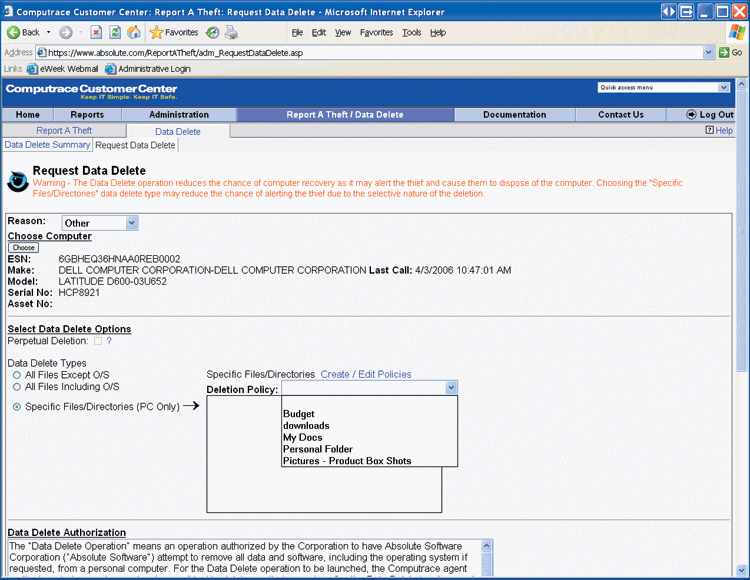Select Specific Files/Directories (PC Only) option
750x580 pixels.
pos(17,407)
